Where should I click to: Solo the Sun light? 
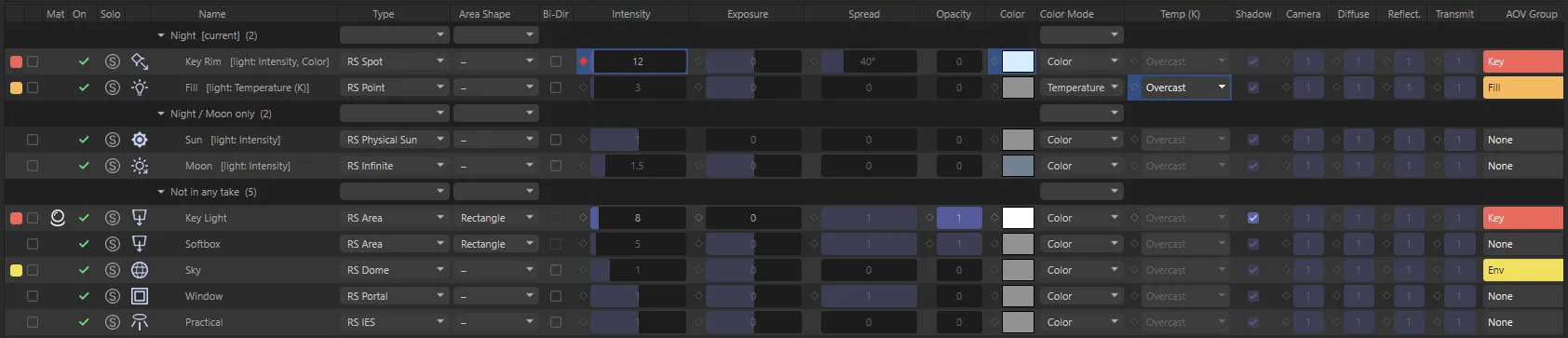click(113, 140)
